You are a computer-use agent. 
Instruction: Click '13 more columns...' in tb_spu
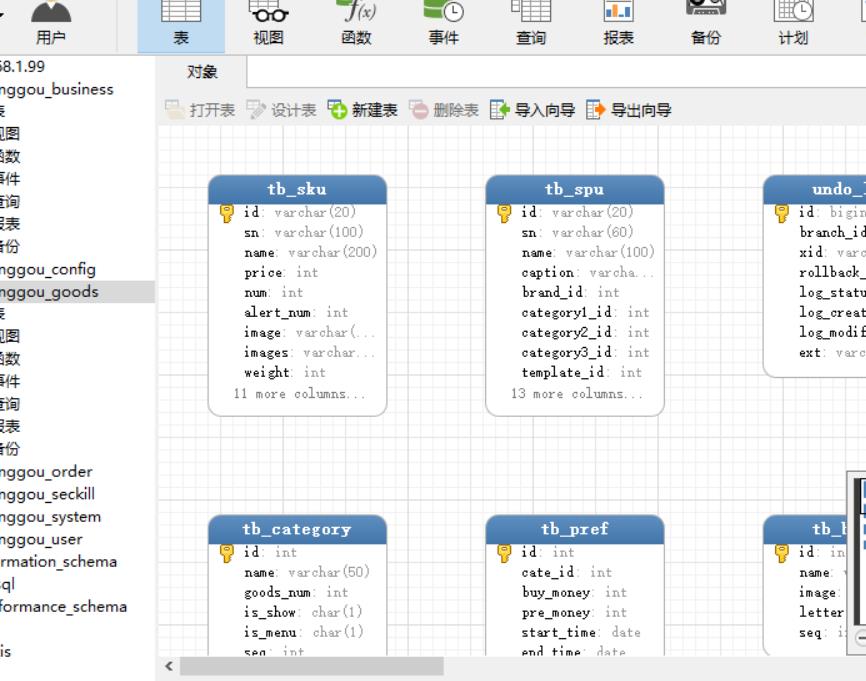577,394
